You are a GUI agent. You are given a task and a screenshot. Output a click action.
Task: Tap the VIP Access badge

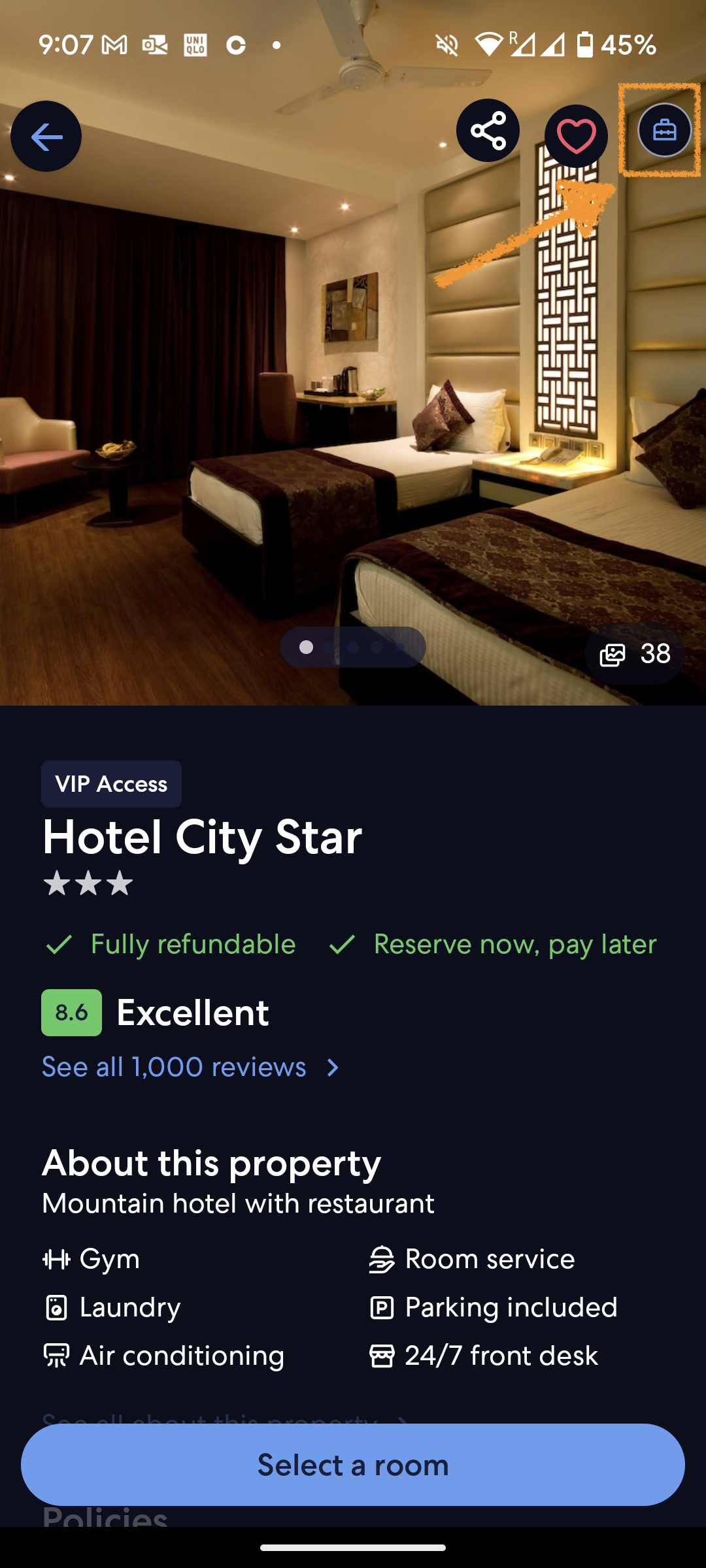click(111, 784)
